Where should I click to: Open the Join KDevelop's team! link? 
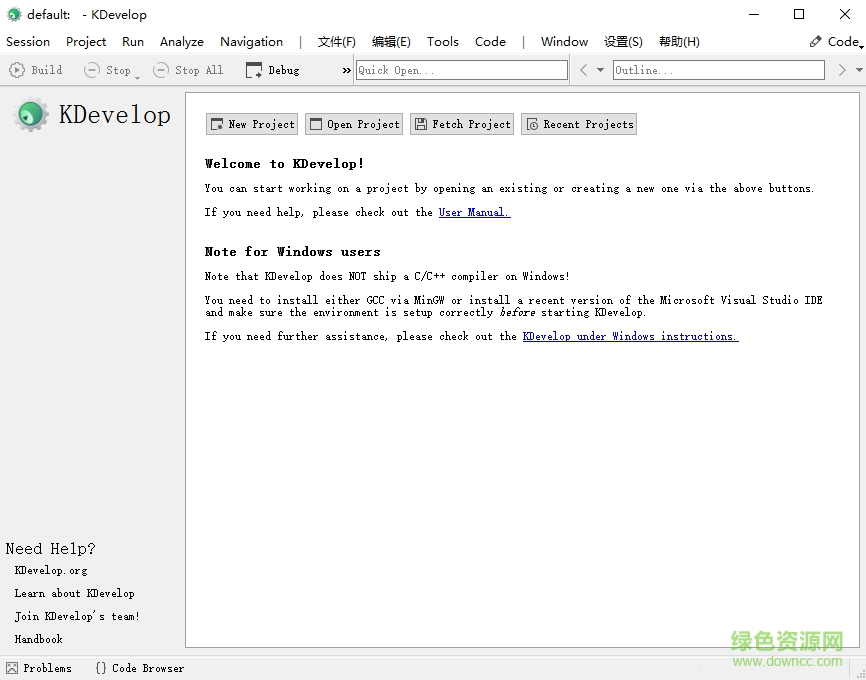77,616
